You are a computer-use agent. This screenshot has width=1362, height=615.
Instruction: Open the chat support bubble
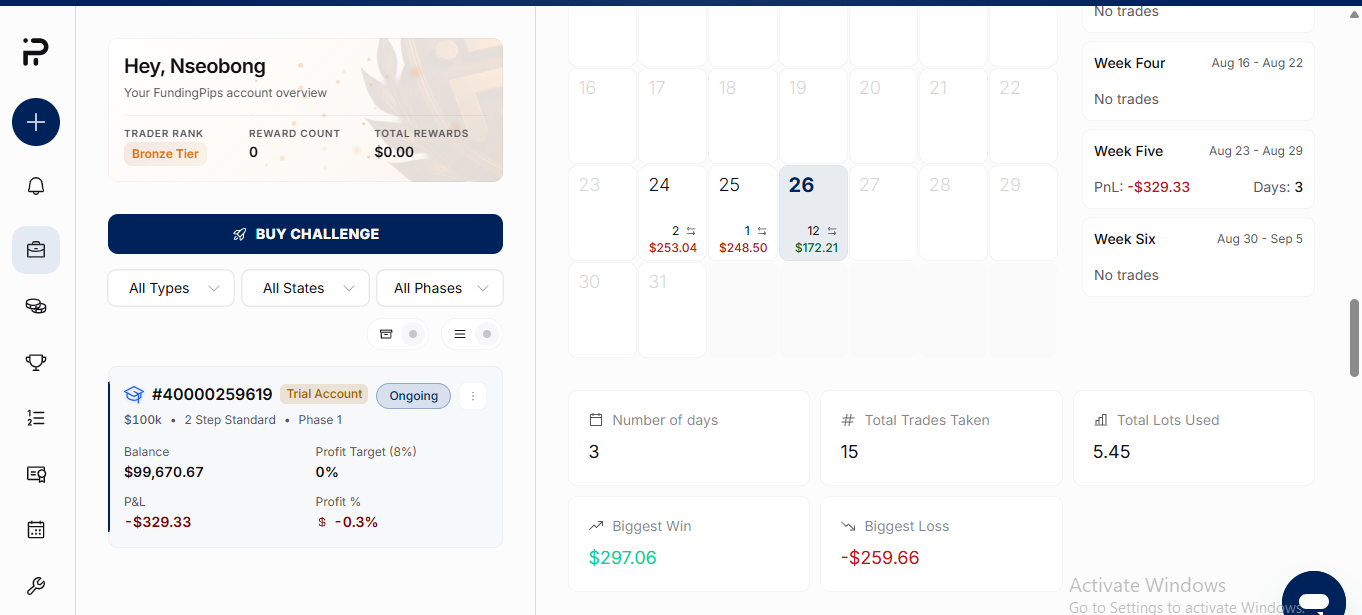(1314, 597)
